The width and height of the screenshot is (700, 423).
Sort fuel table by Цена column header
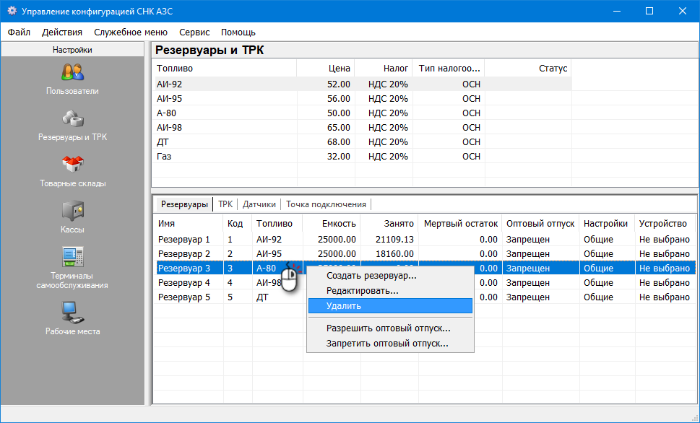[339, 69]
